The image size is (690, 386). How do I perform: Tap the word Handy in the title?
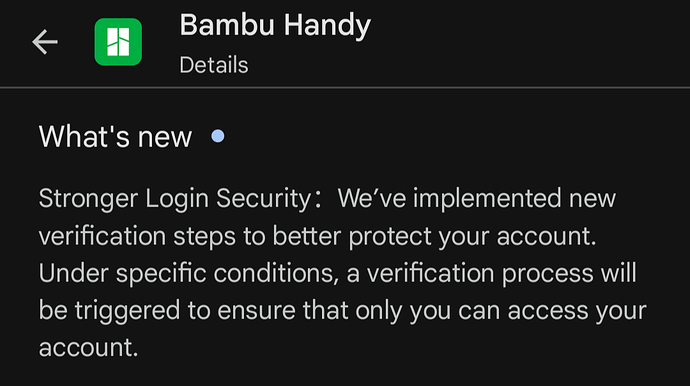click(327, 26)
